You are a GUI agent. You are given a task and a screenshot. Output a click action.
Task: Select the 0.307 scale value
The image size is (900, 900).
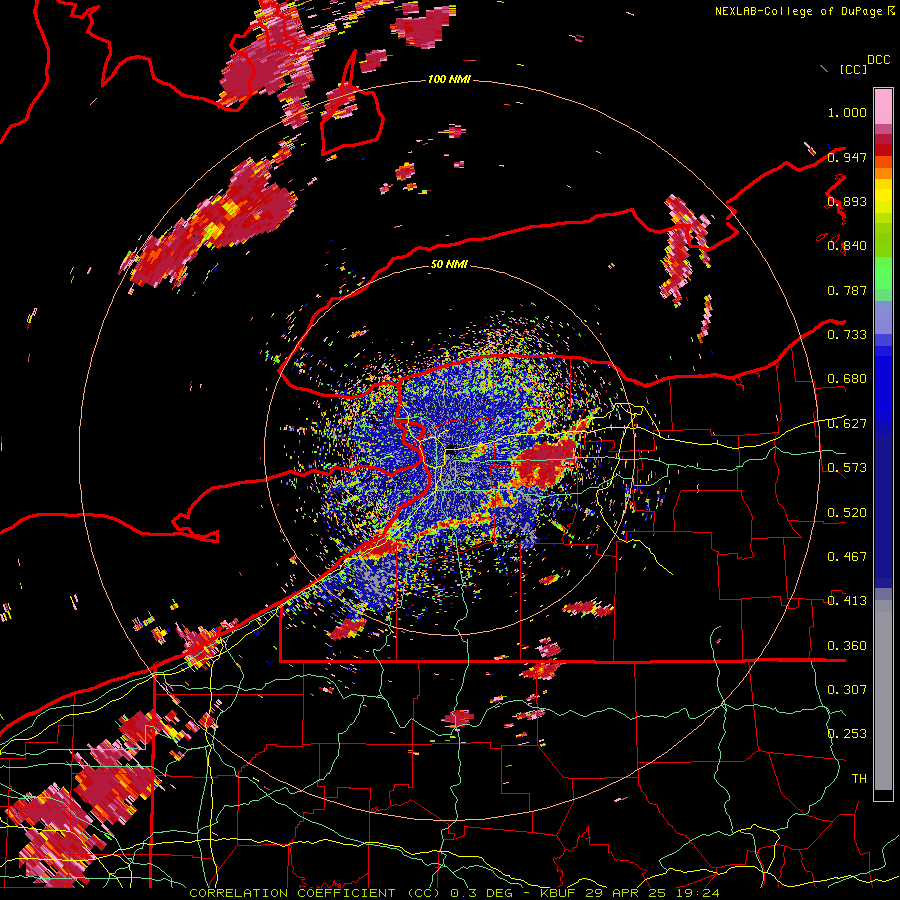[x=847, y=689]
